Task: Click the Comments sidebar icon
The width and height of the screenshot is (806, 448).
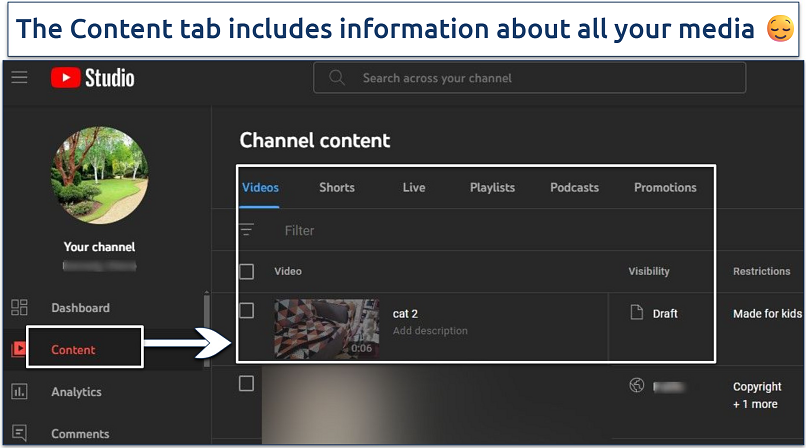Action: click(x=19, y=433)
